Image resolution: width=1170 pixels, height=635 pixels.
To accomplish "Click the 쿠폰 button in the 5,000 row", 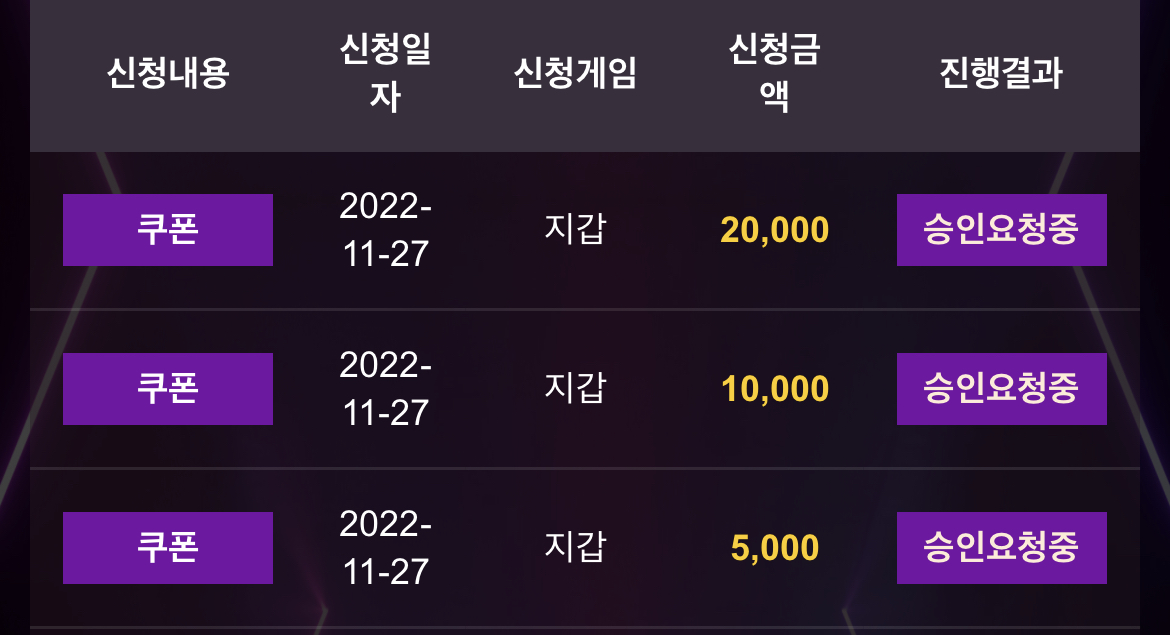I will 168,548.
